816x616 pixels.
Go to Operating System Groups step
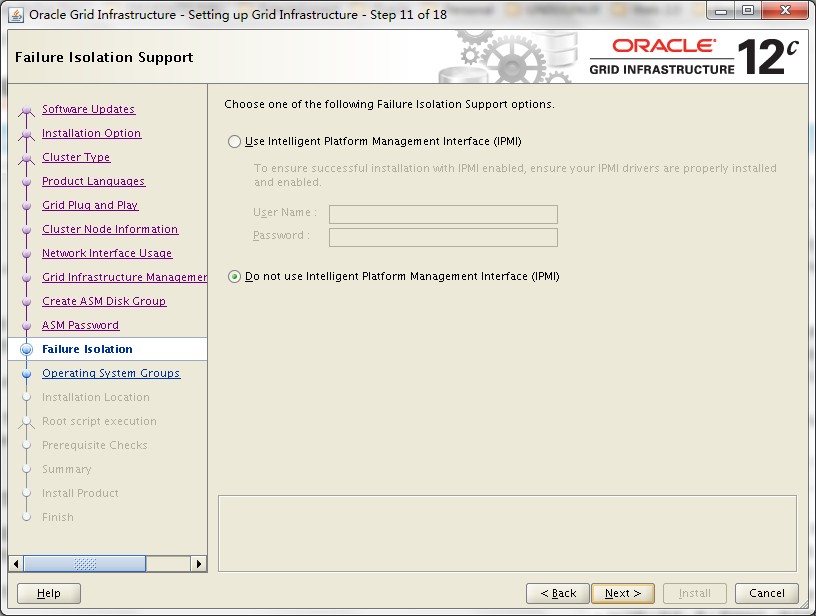pos(111,373)
